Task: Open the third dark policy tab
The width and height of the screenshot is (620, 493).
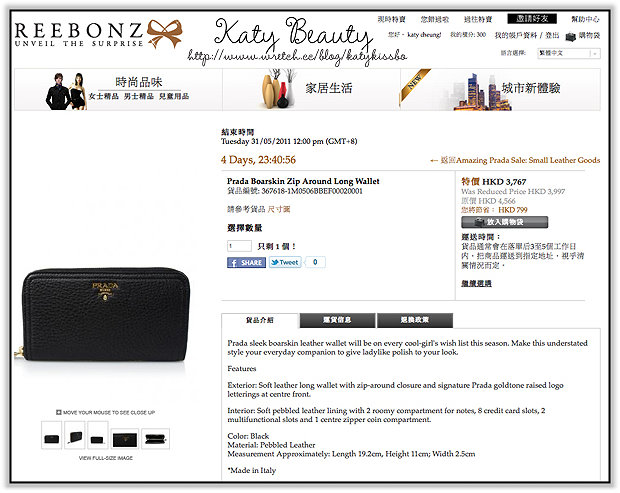Action: (x=415, y=320)
